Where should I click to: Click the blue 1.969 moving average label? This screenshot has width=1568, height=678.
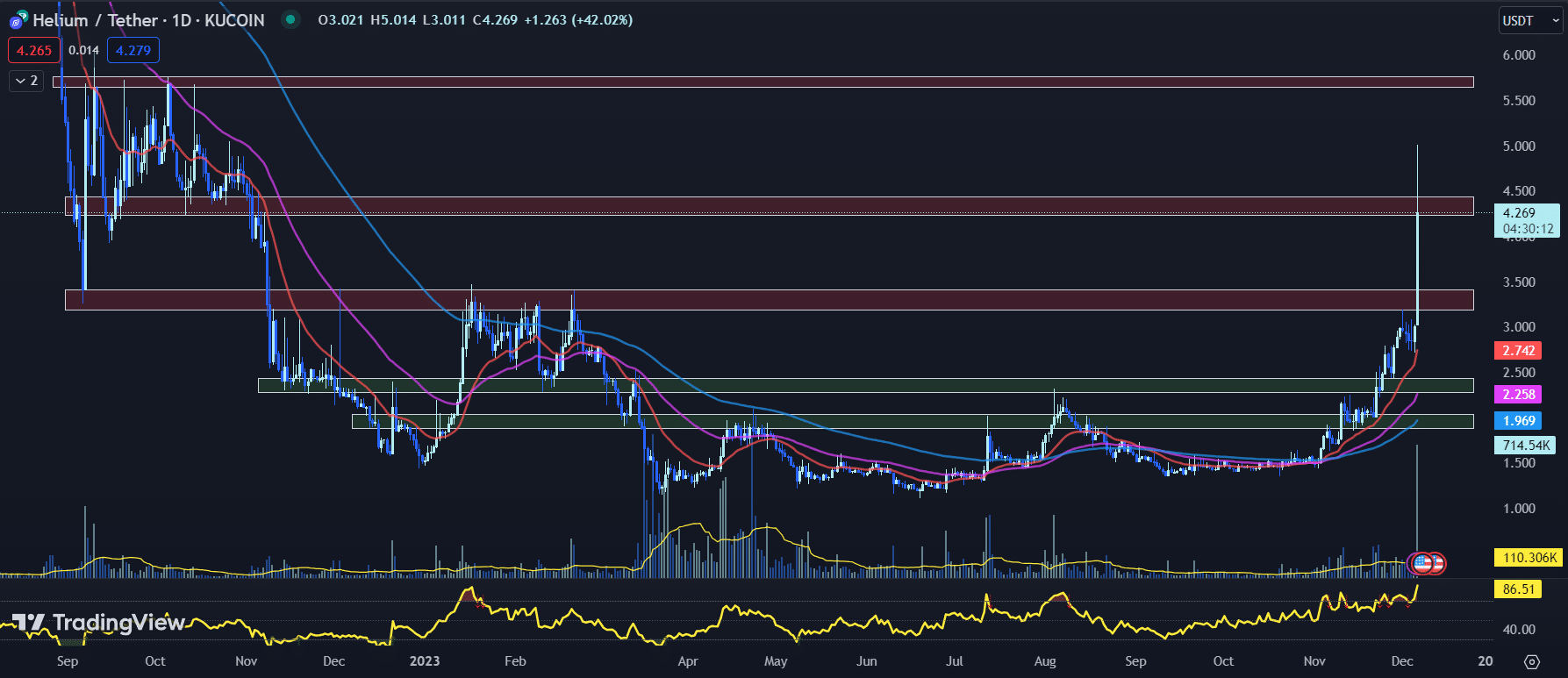click(1518, 421)
